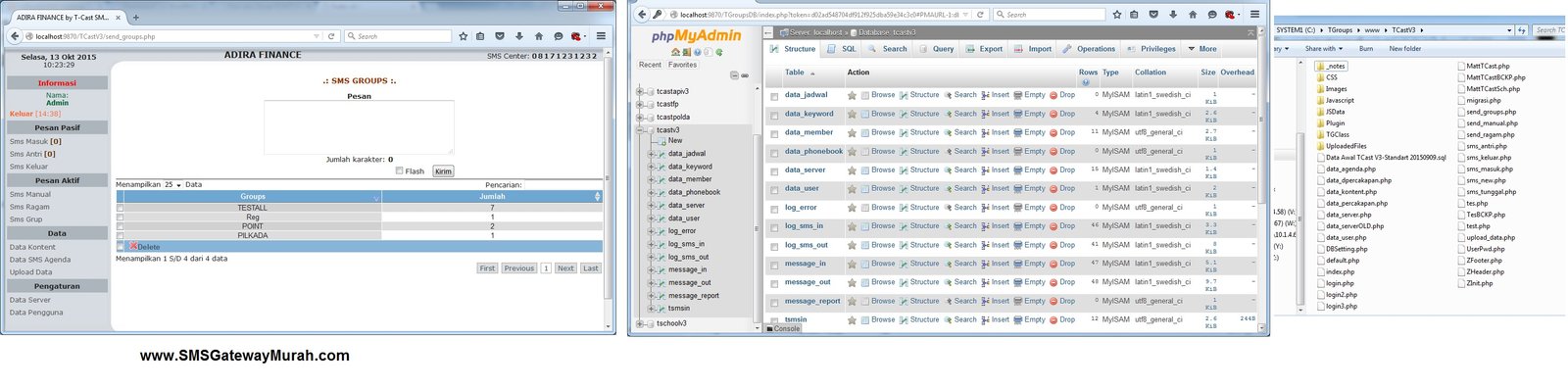Click favorite star for log_error table

(852, 208)
